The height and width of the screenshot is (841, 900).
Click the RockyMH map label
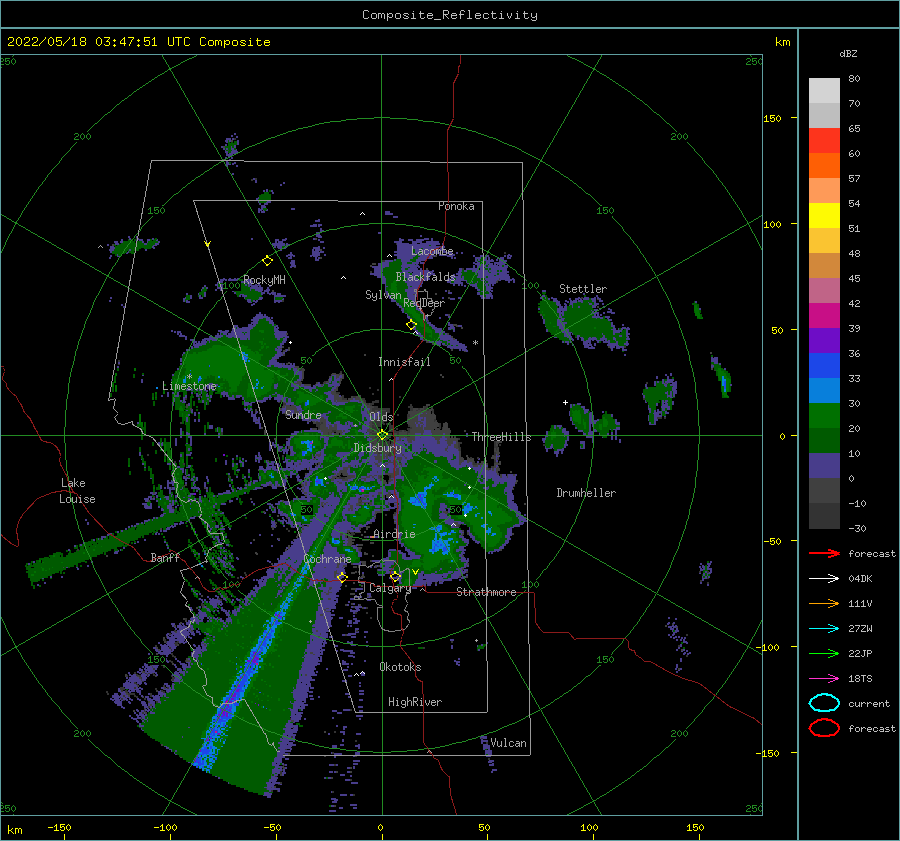click(x=264, y=280)
